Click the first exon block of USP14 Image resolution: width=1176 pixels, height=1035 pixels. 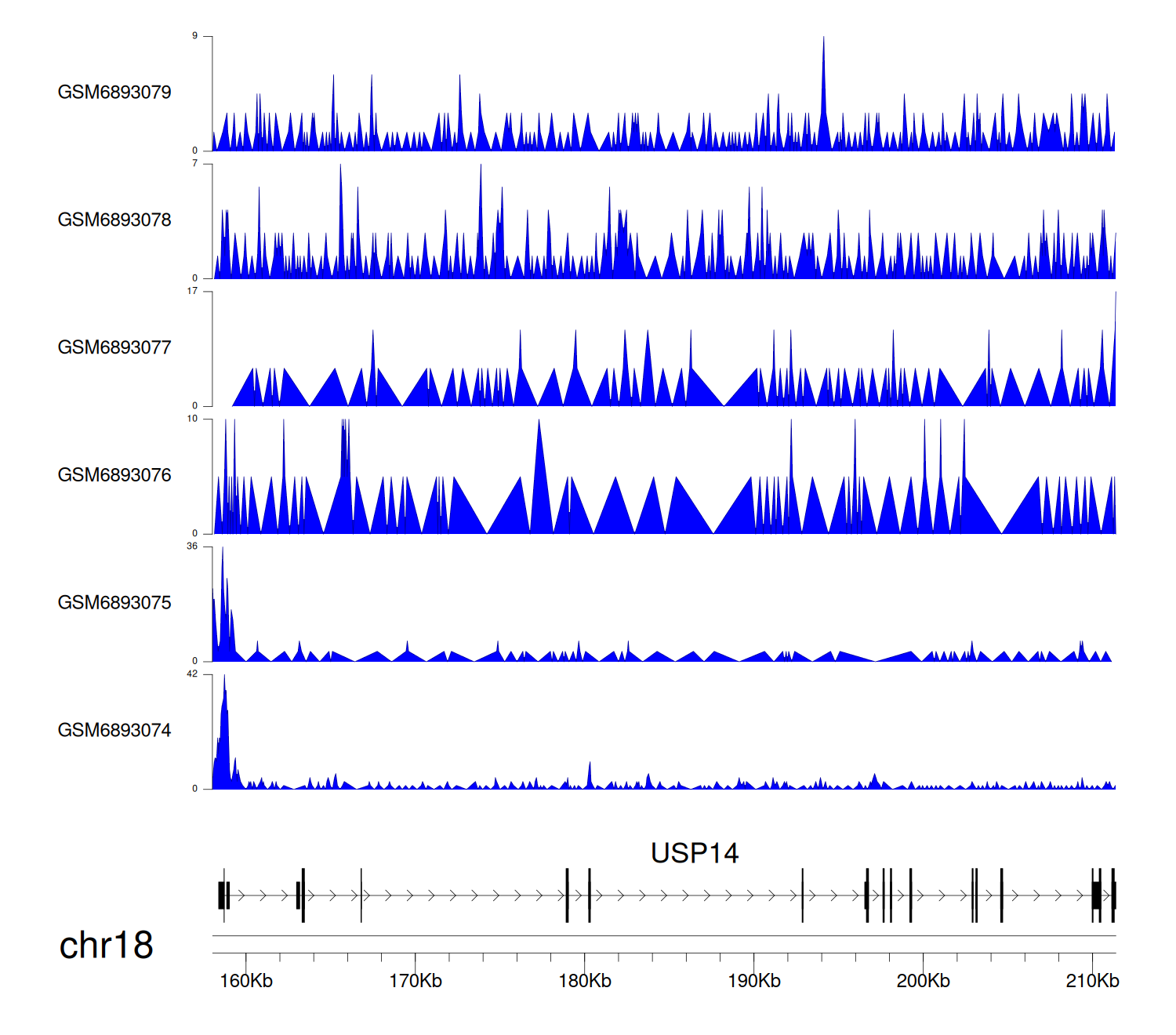222,895
